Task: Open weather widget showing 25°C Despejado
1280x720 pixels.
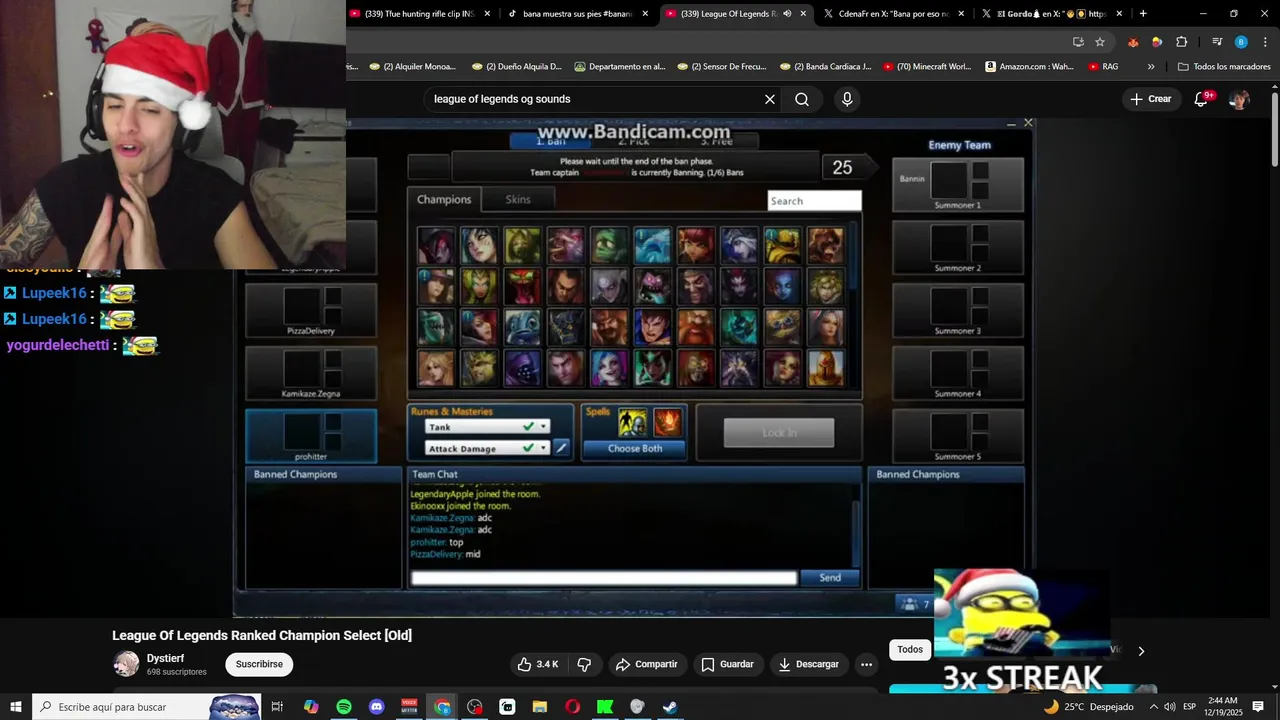Action: [1088, 707]
